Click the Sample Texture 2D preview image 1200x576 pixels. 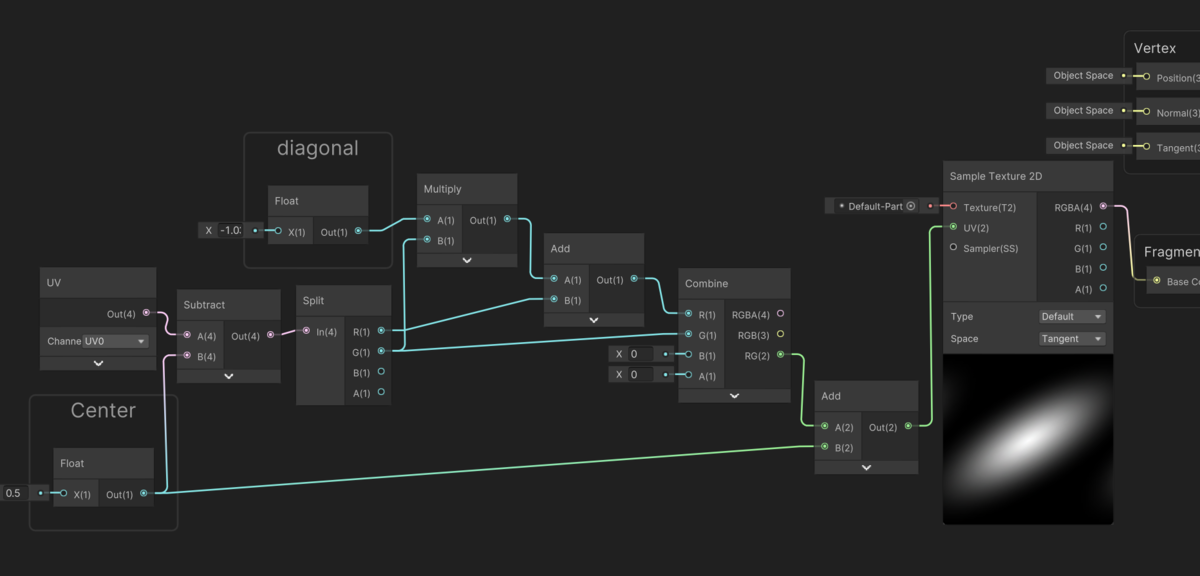pyautogui.click(x=1028, y=439)
